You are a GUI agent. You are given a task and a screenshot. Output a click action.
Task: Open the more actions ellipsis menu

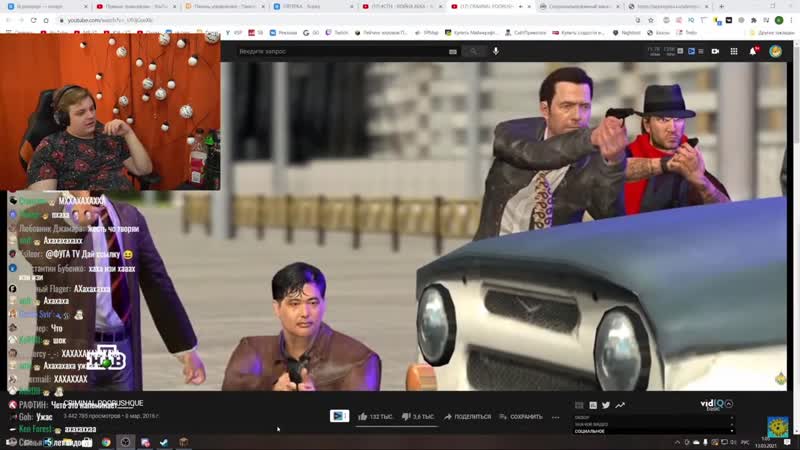coord(556,417)
